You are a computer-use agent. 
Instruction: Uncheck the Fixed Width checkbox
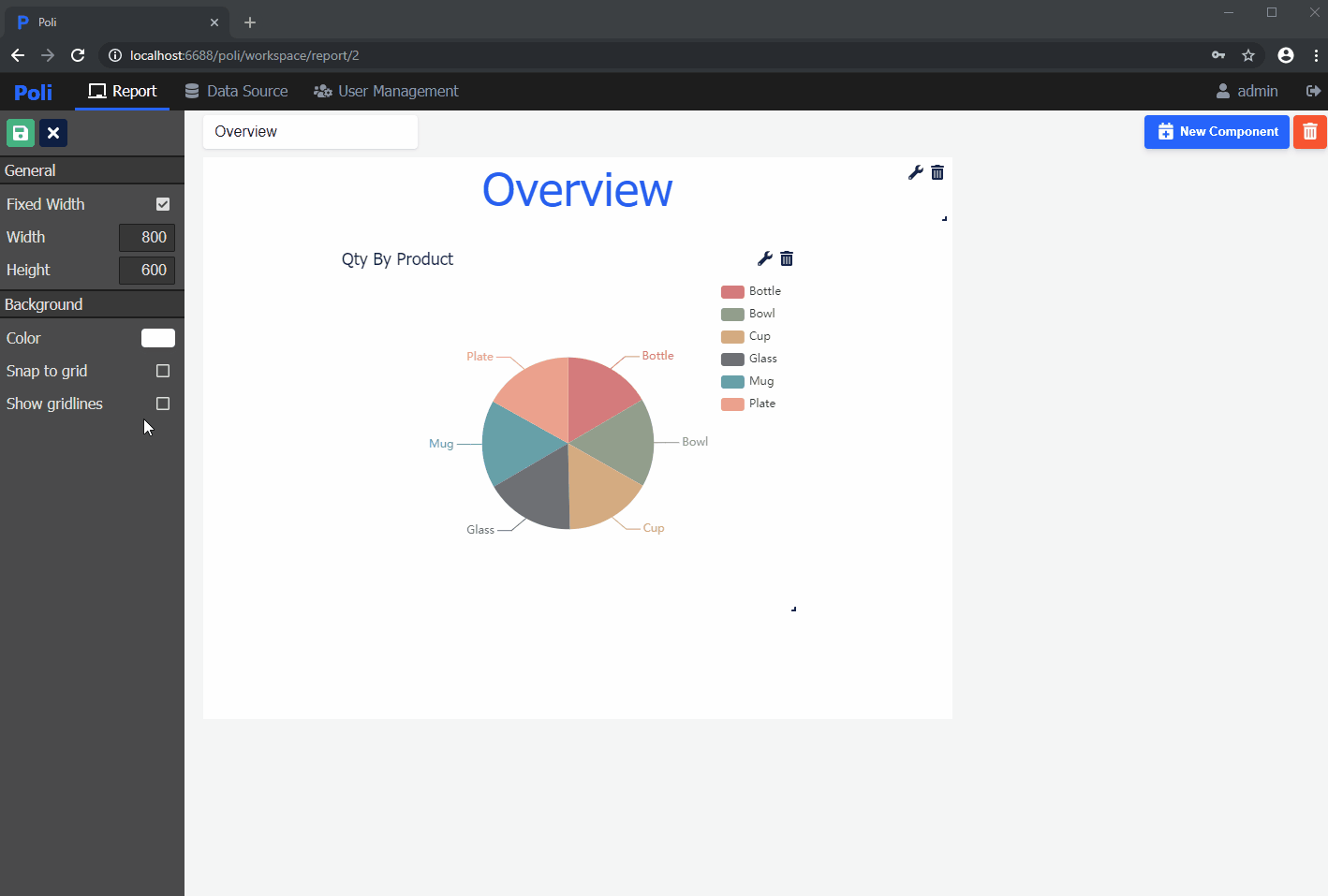click(x=163, y=204)
